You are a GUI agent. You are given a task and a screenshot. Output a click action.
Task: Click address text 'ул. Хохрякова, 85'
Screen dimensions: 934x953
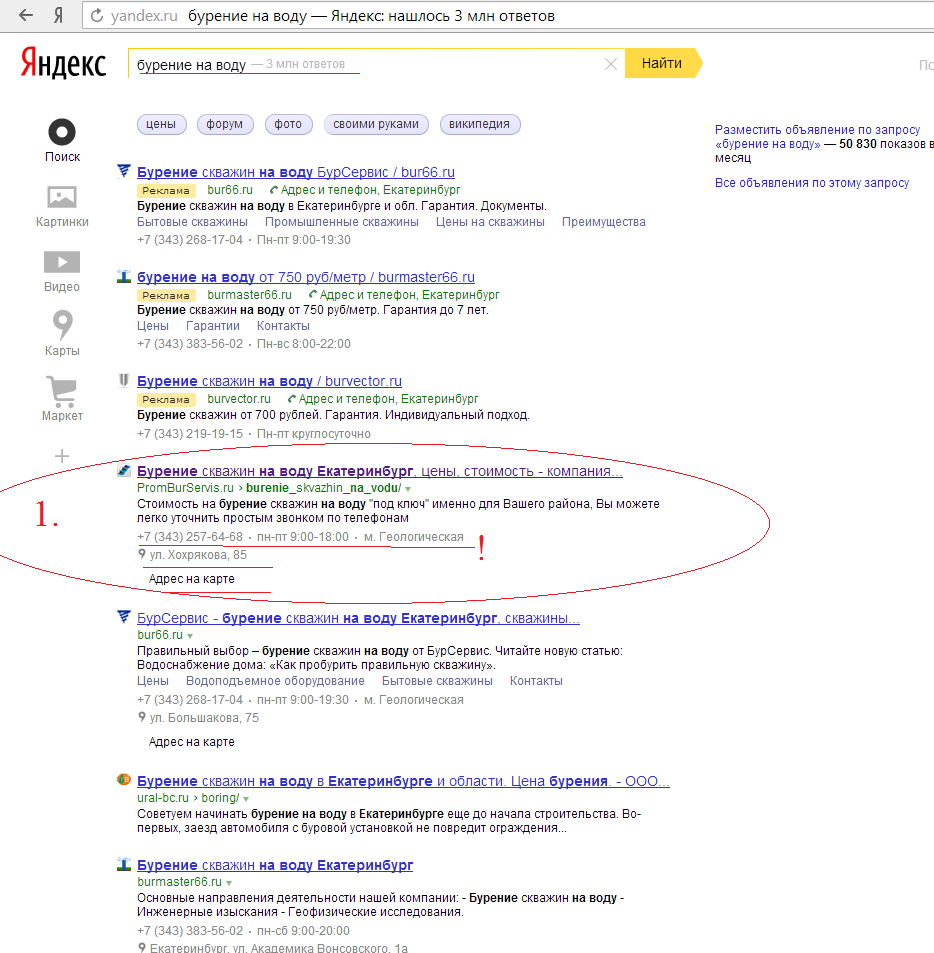198,554
